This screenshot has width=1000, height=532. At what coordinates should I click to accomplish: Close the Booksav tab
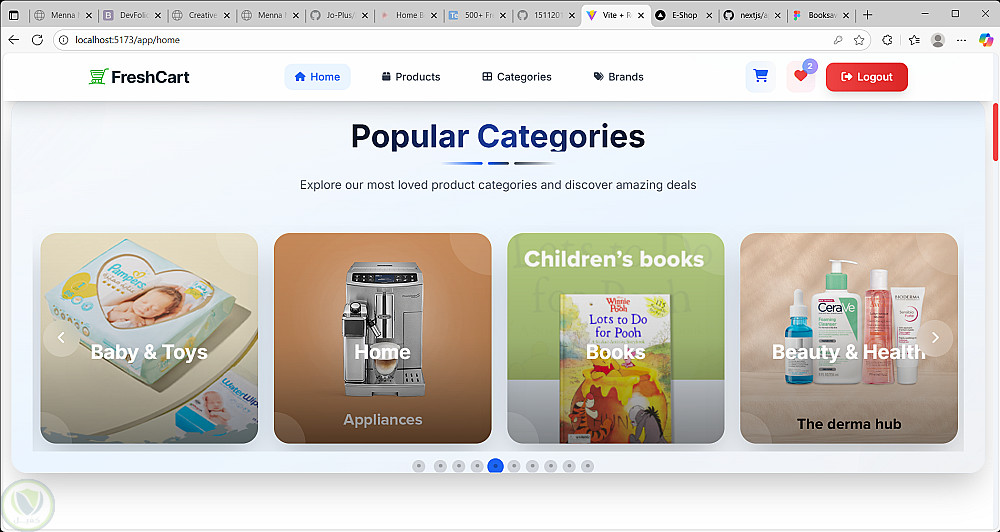coord(846,15)
